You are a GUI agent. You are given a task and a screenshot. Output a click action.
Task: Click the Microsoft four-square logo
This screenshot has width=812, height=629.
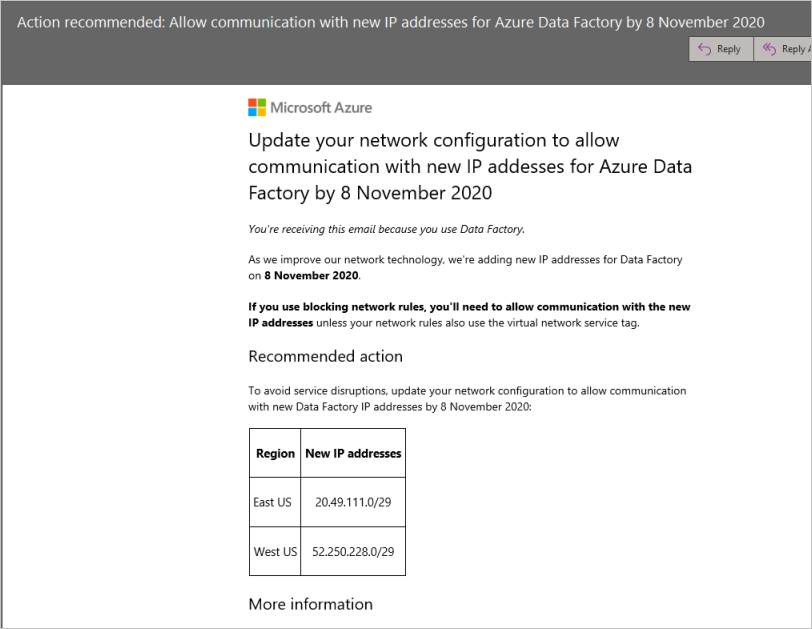coord(257,108)
